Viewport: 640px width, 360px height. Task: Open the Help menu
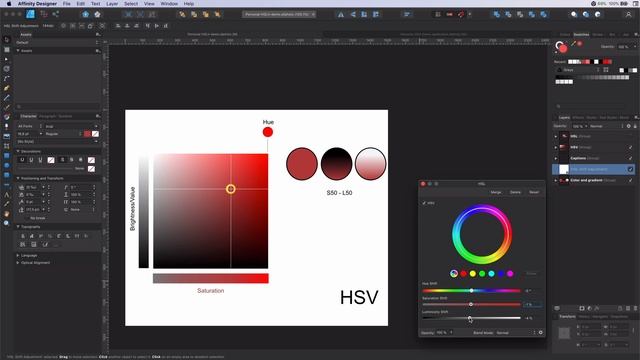(189, 4)
